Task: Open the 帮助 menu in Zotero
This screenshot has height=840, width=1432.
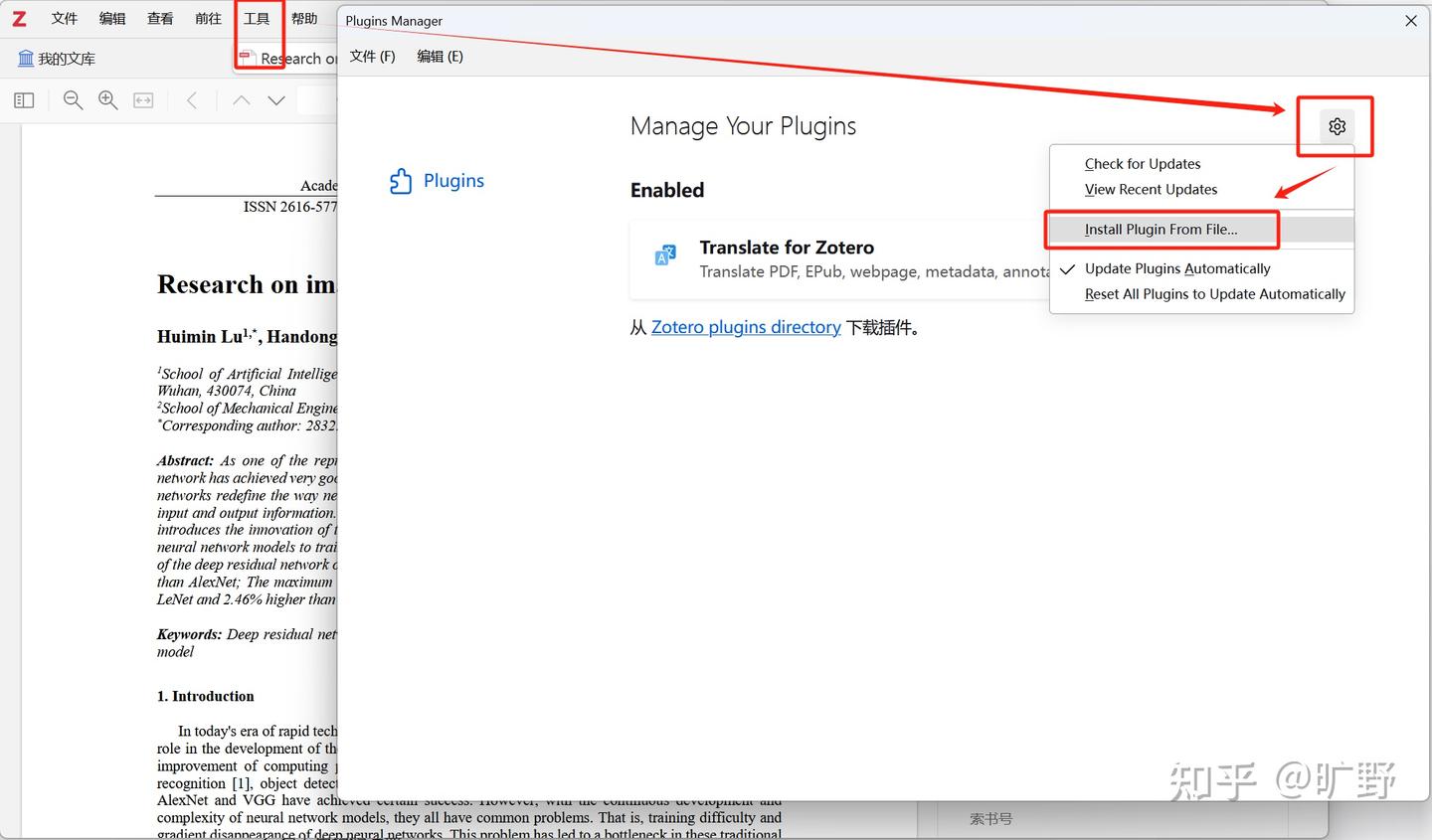Action: [304, 18]
